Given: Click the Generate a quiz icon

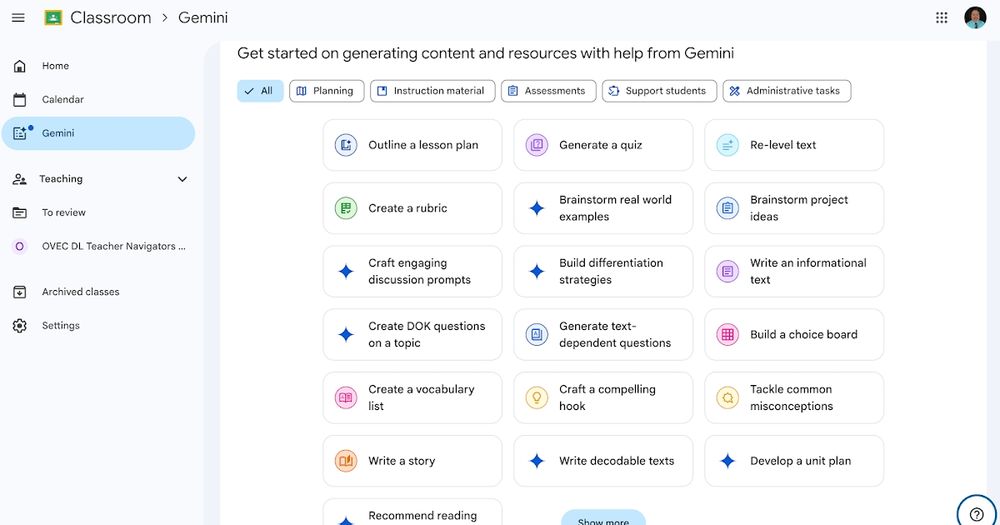Looking at the screenshot, I should coord(537,145).
